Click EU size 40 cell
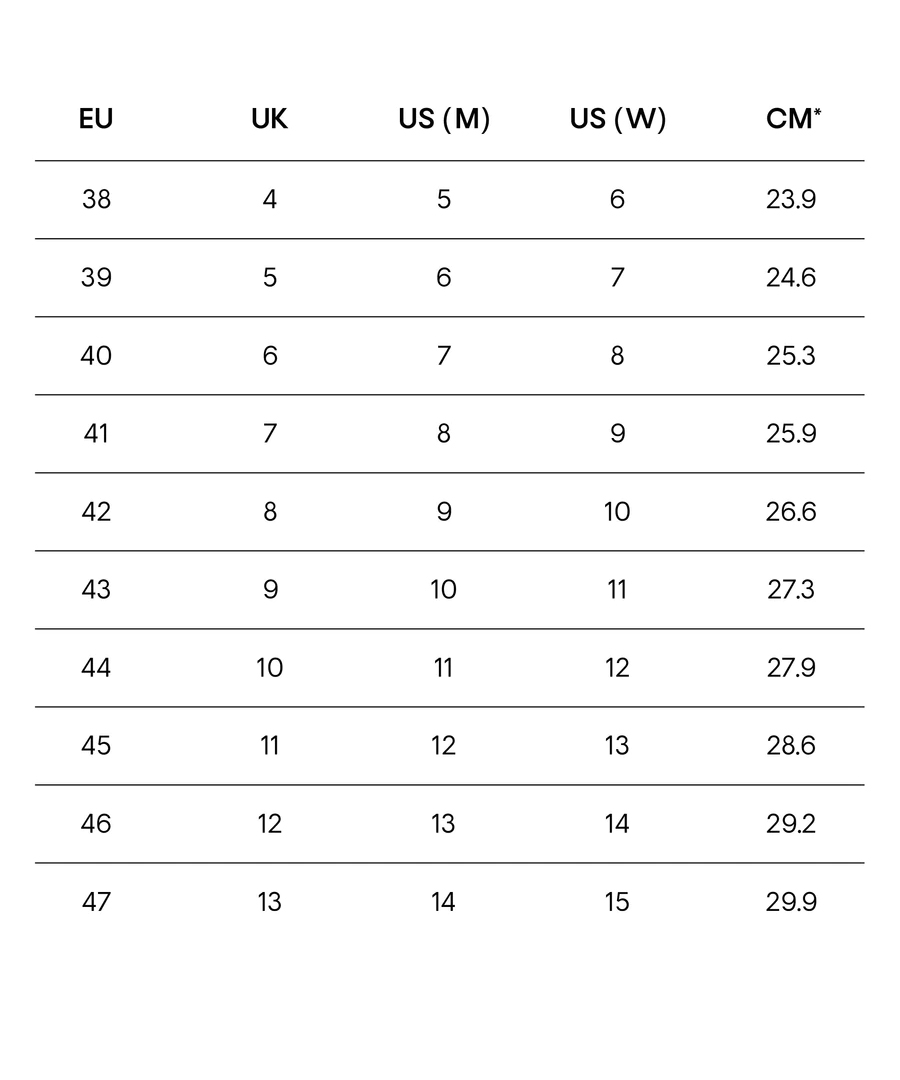 (x=96, y=355)
